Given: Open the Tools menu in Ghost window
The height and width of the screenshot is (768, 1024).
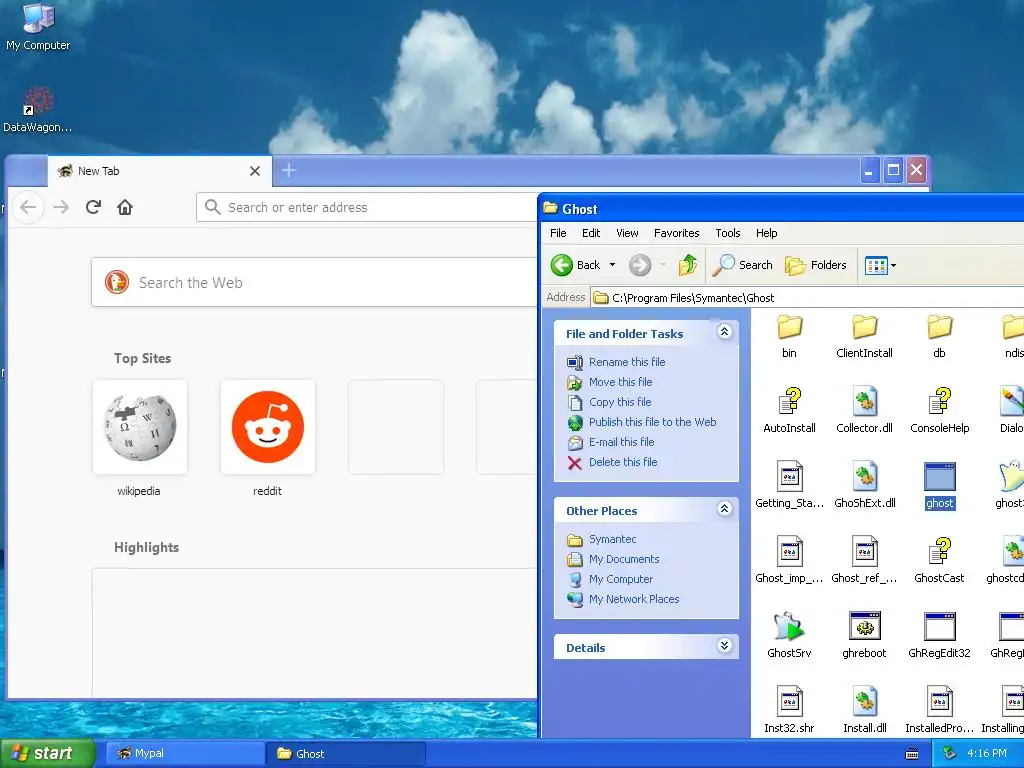Looking at the screenshot, I should [x=728, y=233].
